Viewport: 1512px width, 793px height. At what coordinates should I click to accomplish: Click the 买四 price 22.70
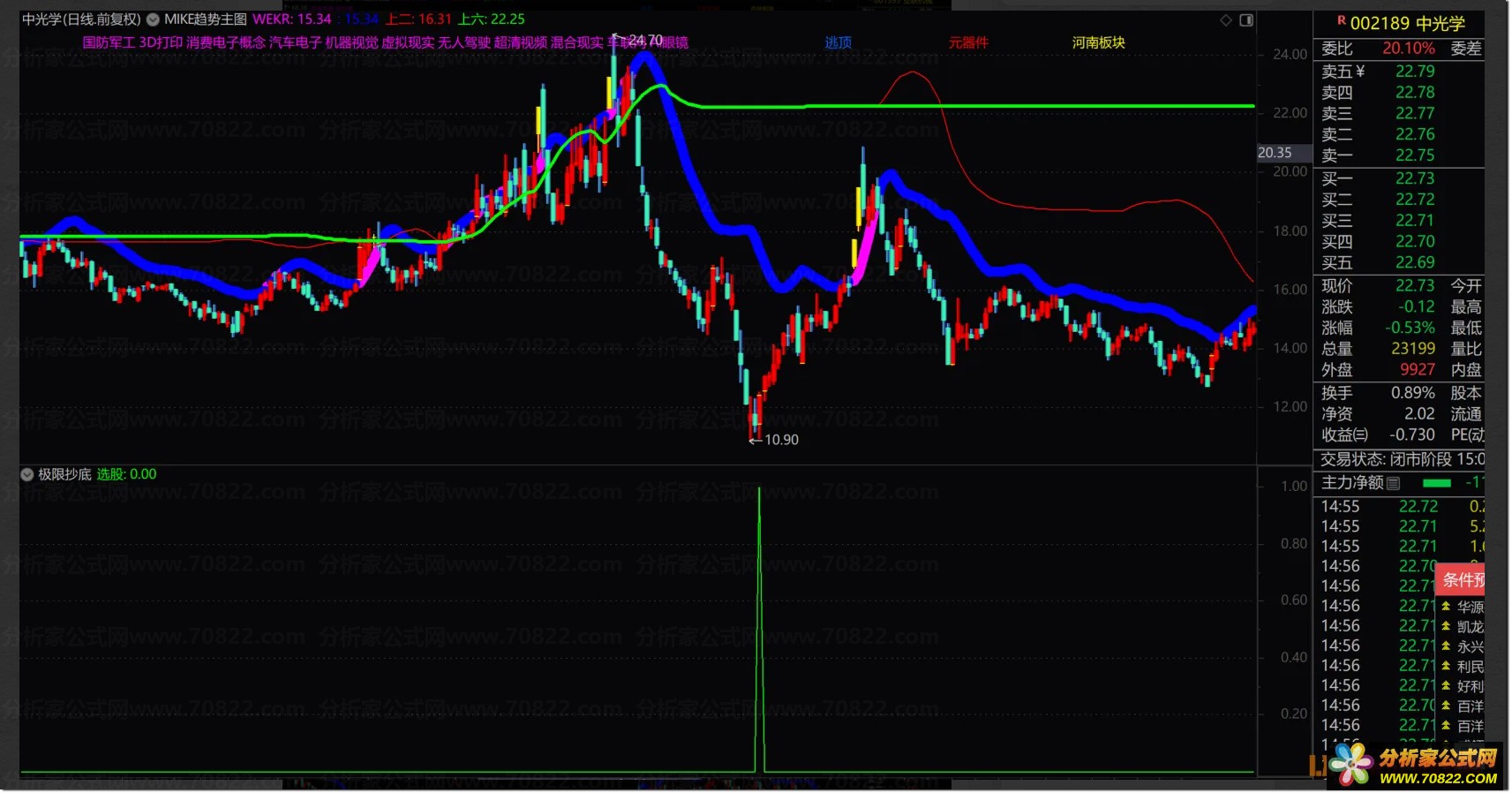1415,242
